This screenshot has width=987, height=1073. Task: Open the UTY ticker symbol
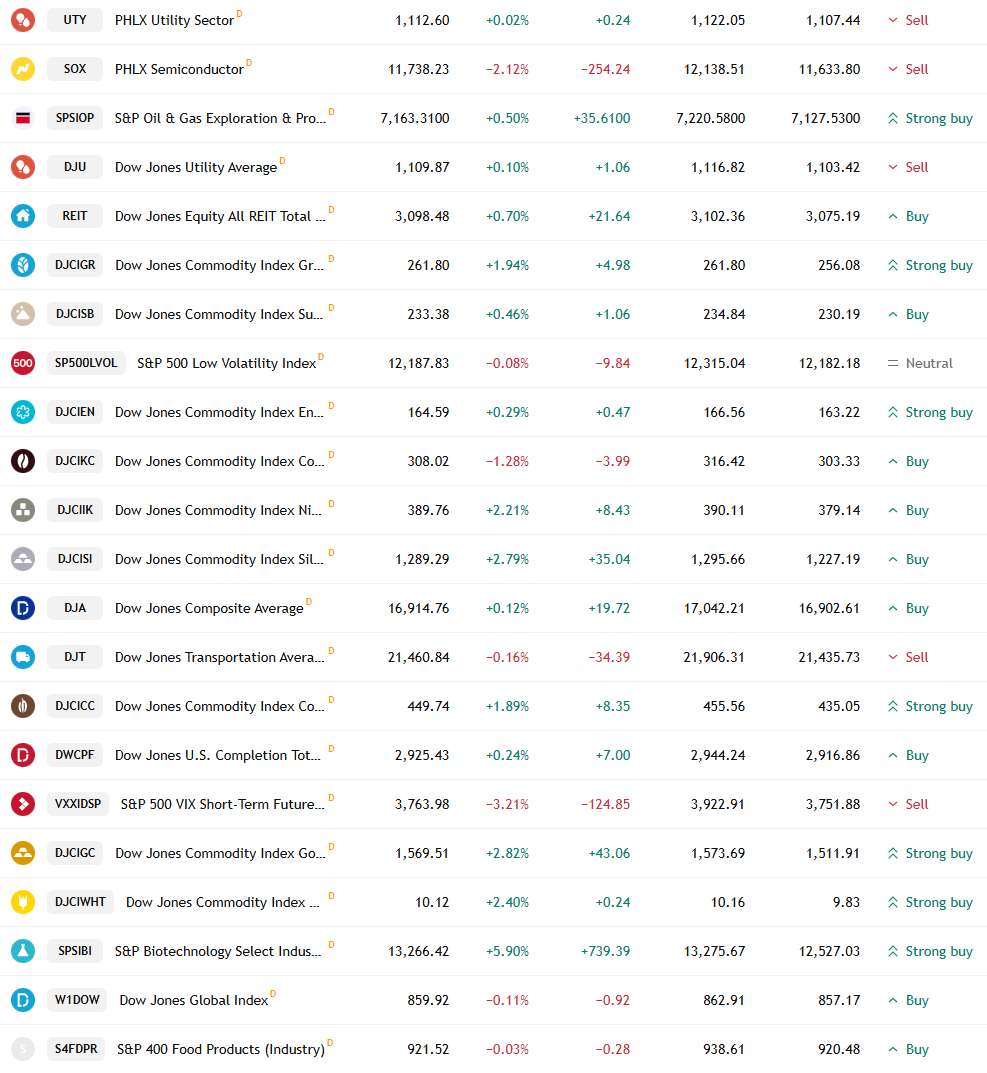(x=75, y=20)
